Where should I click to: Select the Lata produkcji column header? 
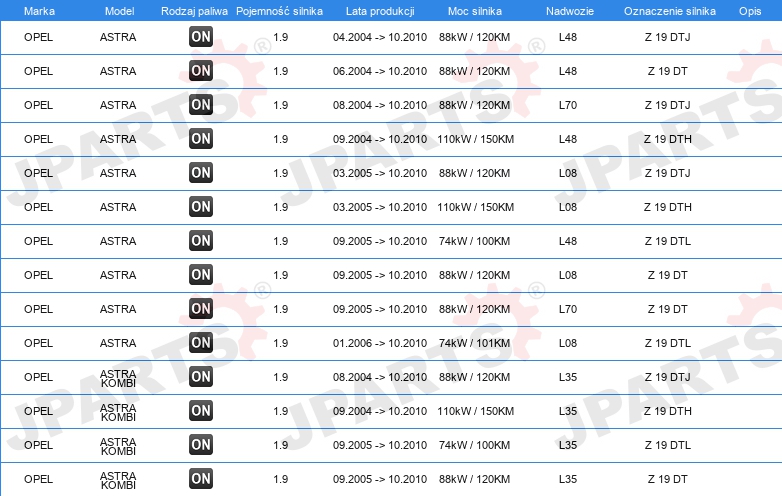tap(380, 11)
